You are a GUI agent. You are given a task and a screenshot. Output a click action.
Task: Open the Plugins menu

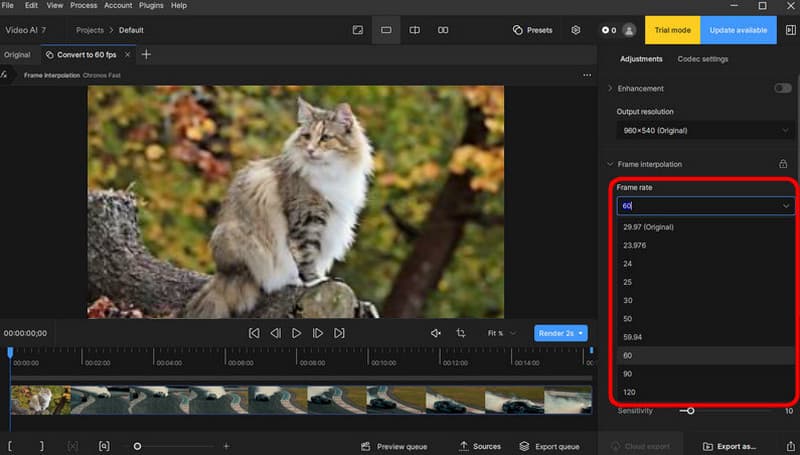(152, 6)
